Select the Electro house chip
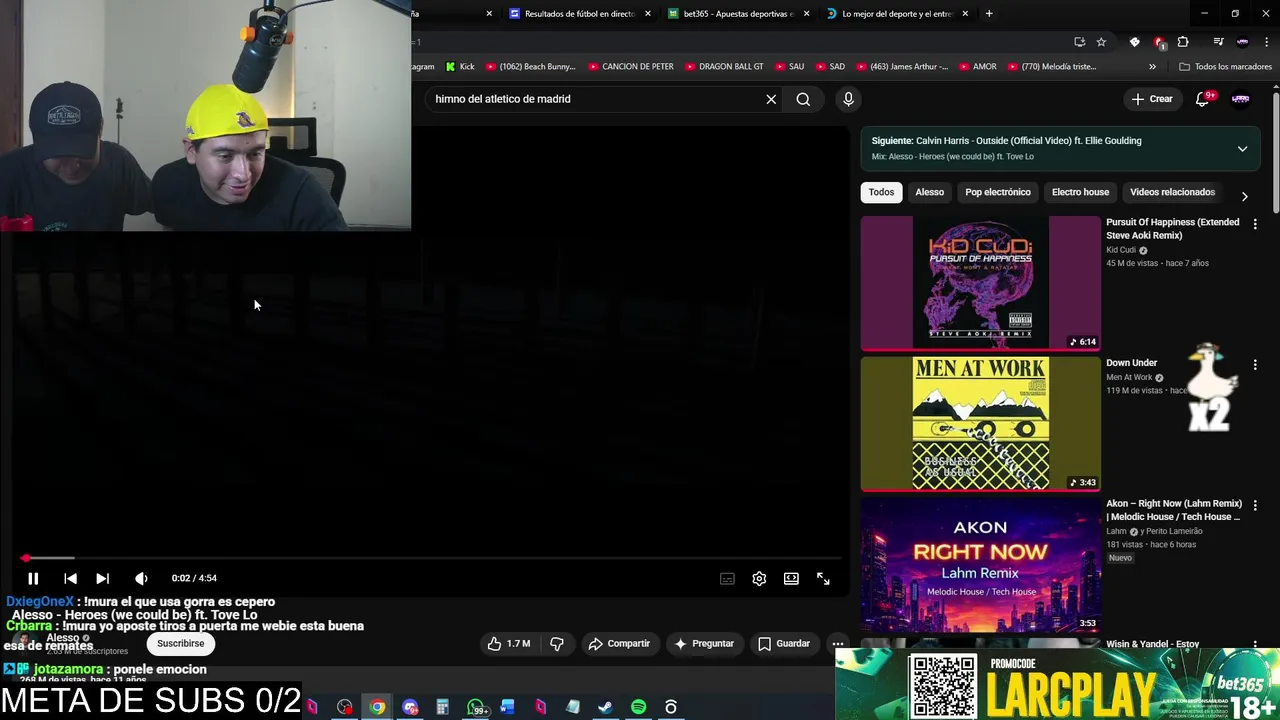Viewport: 1280px width, 720px height. coord(1080,192)
